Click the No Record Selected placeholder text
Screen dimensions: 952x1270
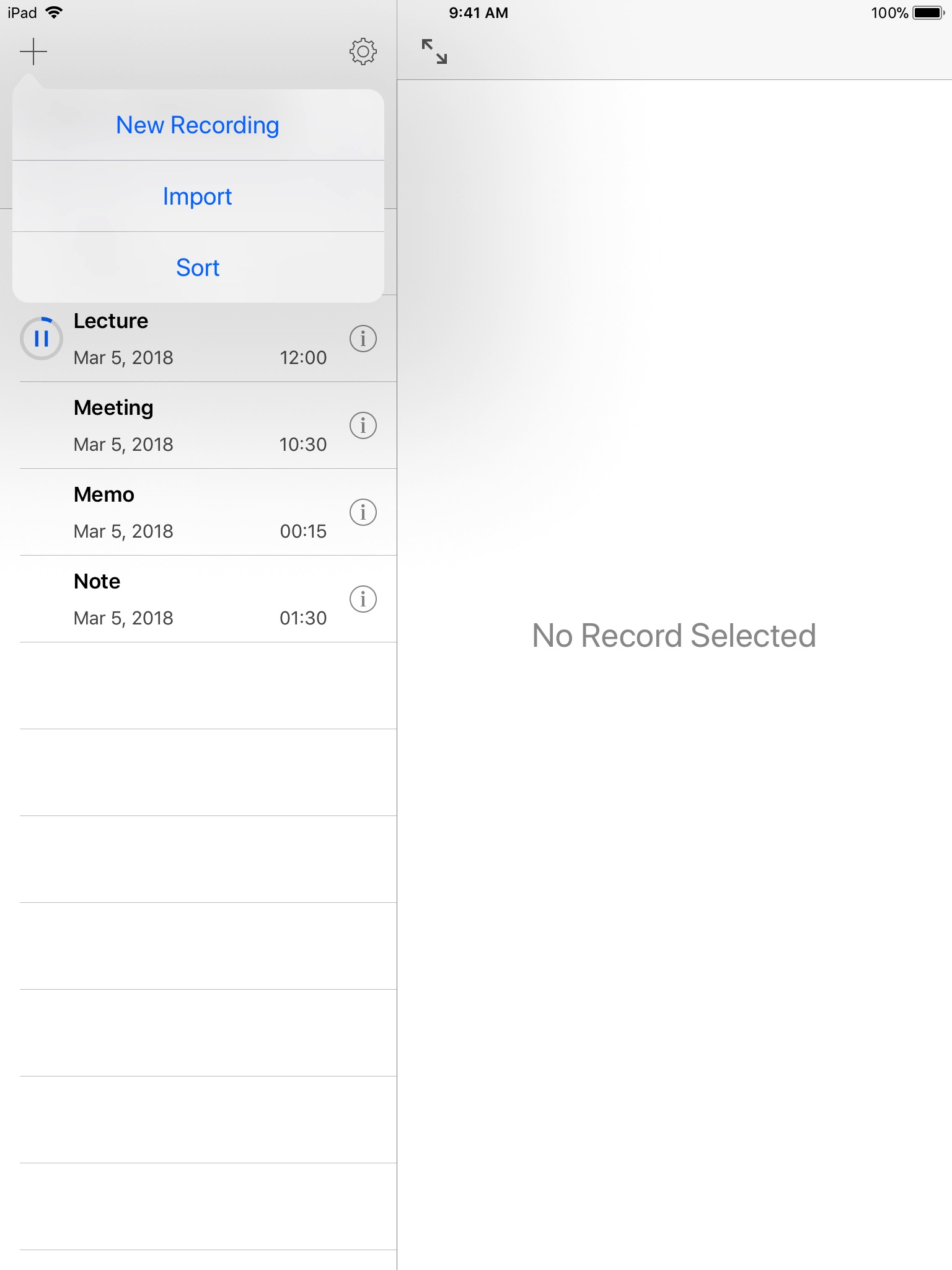[x=674, y=636]
